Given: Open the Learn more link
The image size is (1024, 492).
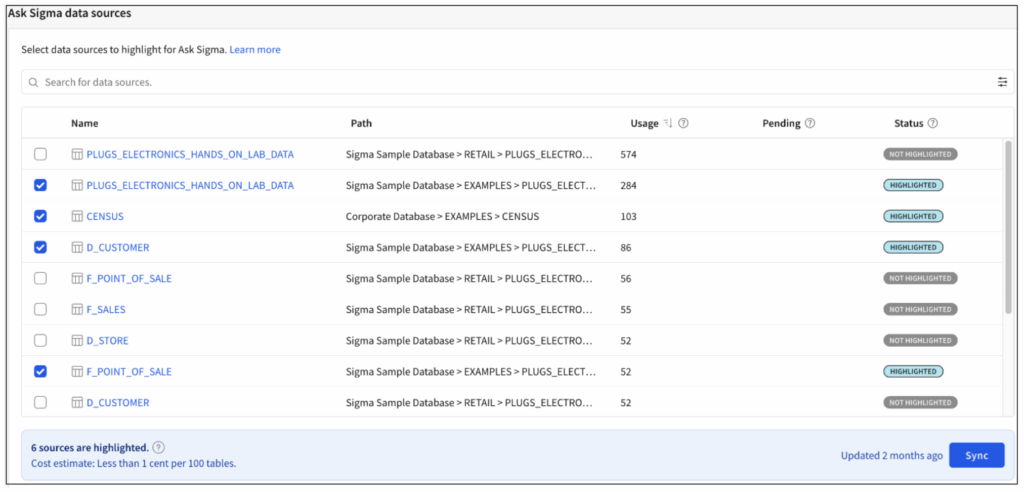Looking at the screenshot, I should pyautogui.click(x=255, y=50).
